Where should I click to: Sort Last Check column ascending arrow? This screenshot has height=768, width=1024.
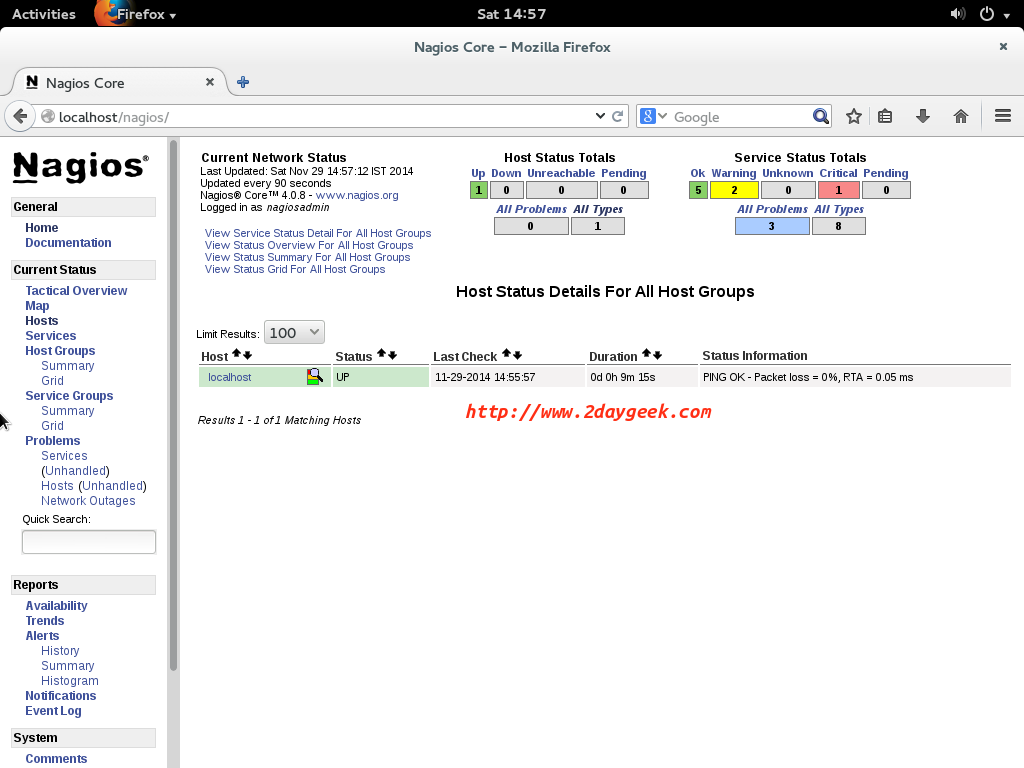[x=506, y=354]
